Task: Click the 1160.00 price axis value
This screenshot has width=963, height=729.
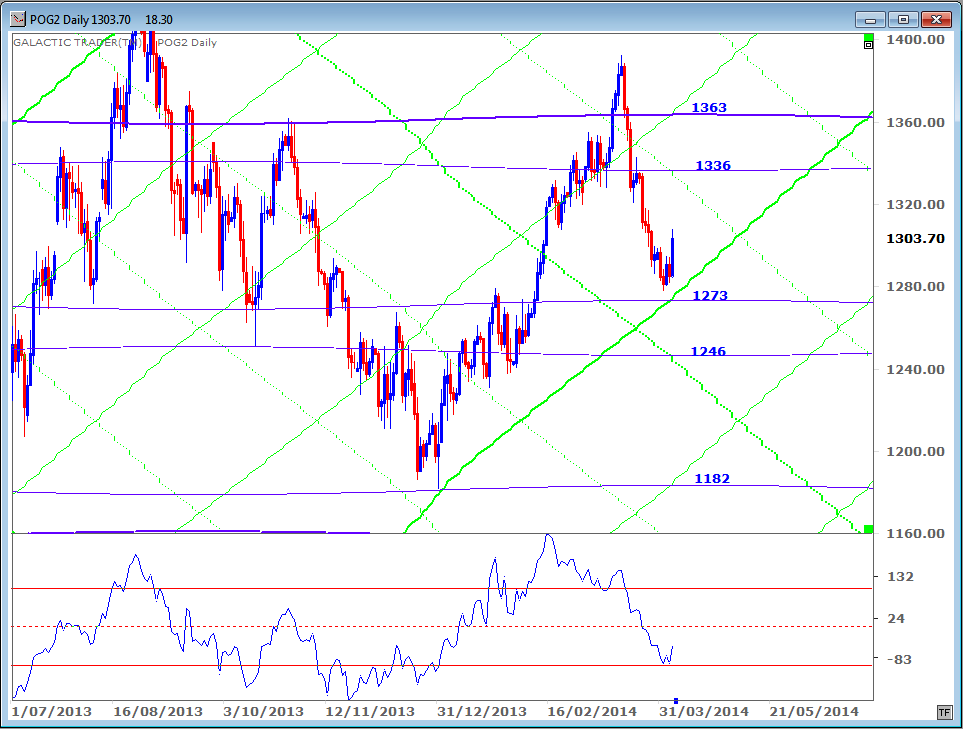Action: (916, 533)
